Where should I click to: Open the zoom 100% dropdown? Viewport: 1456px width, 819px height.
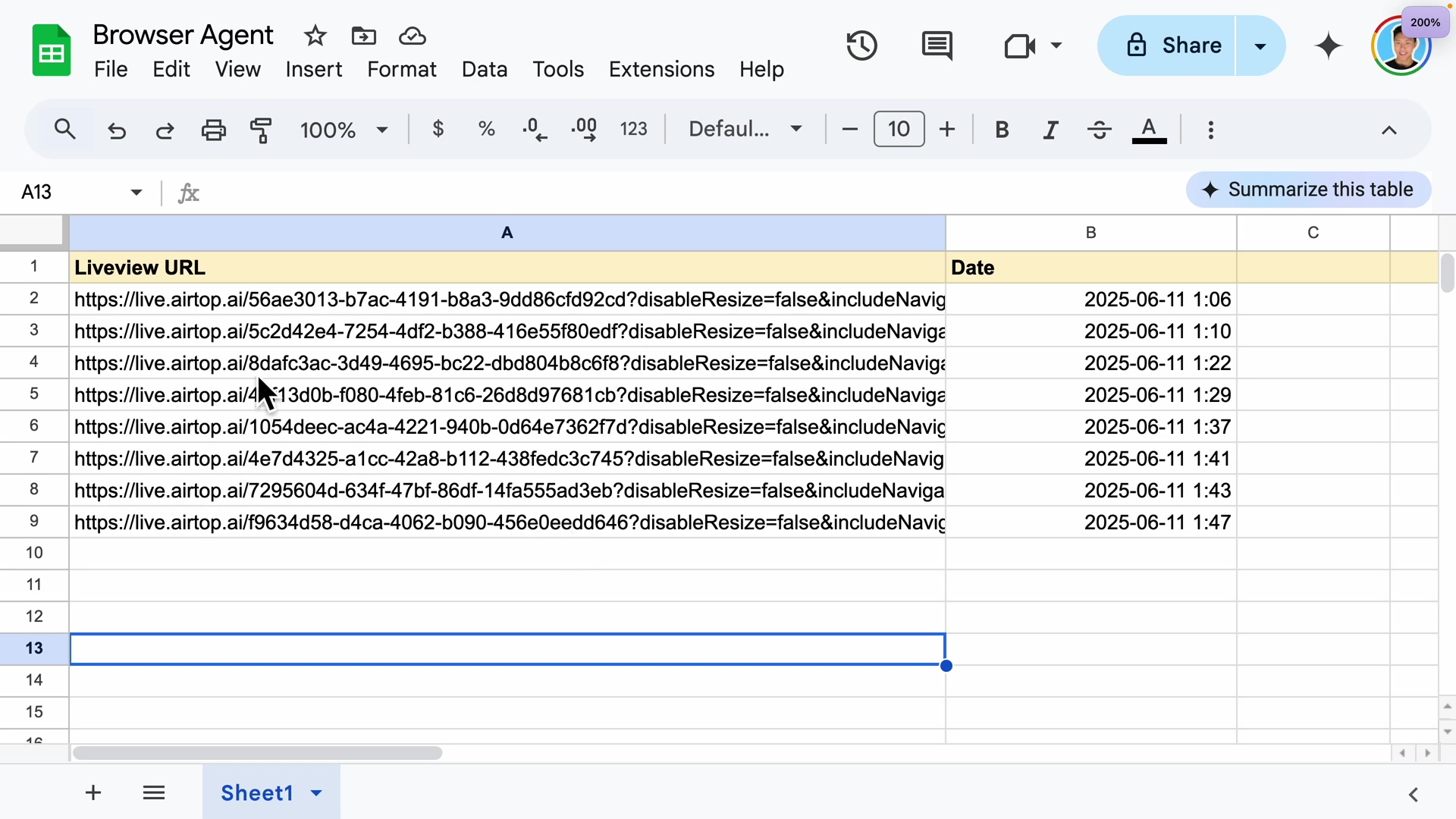[x=344, y=130]
